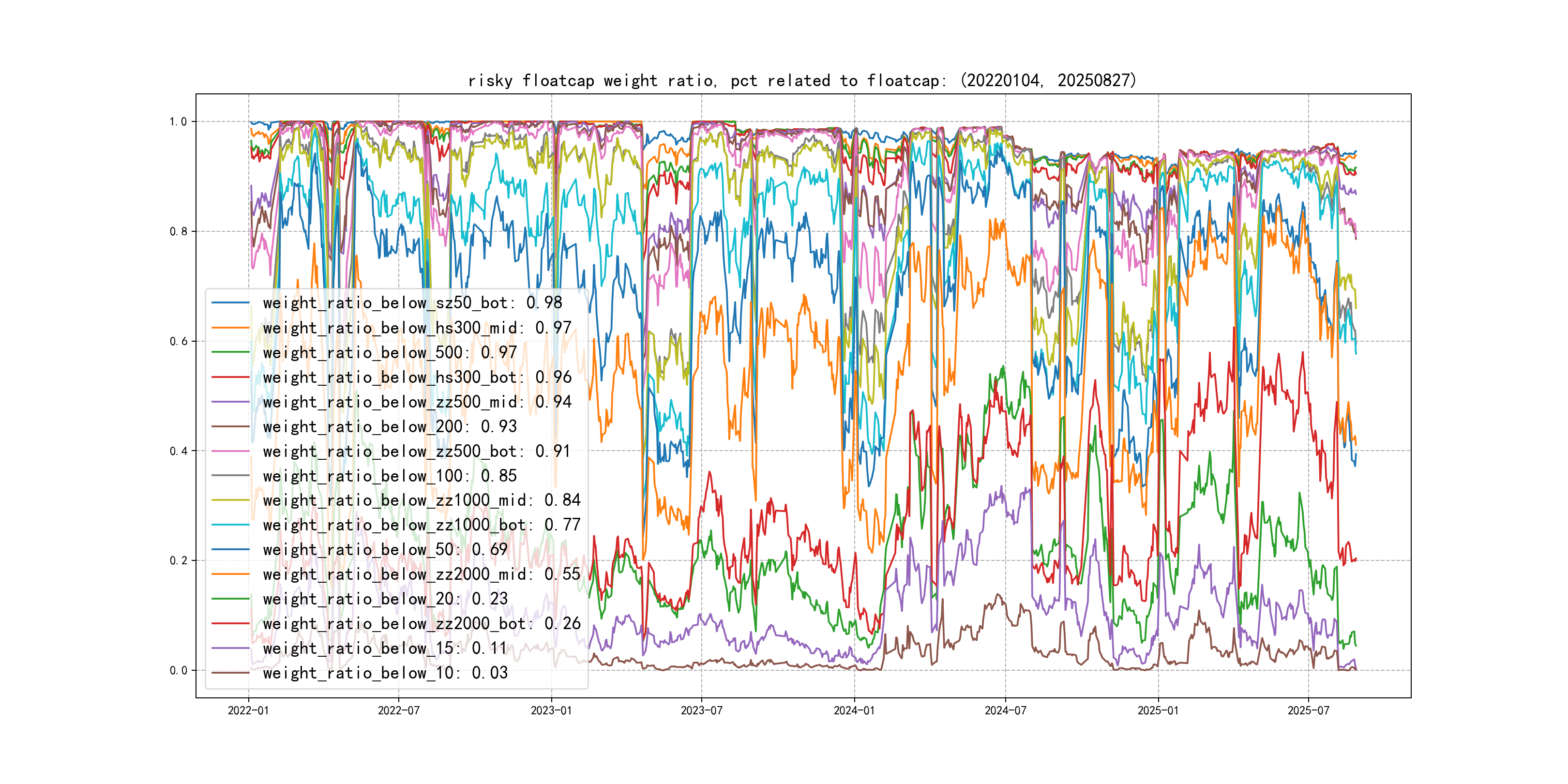Click the 2025-07 x-axis tick label
Screen dimensions: 1568x784
(x=1308, y=710)
